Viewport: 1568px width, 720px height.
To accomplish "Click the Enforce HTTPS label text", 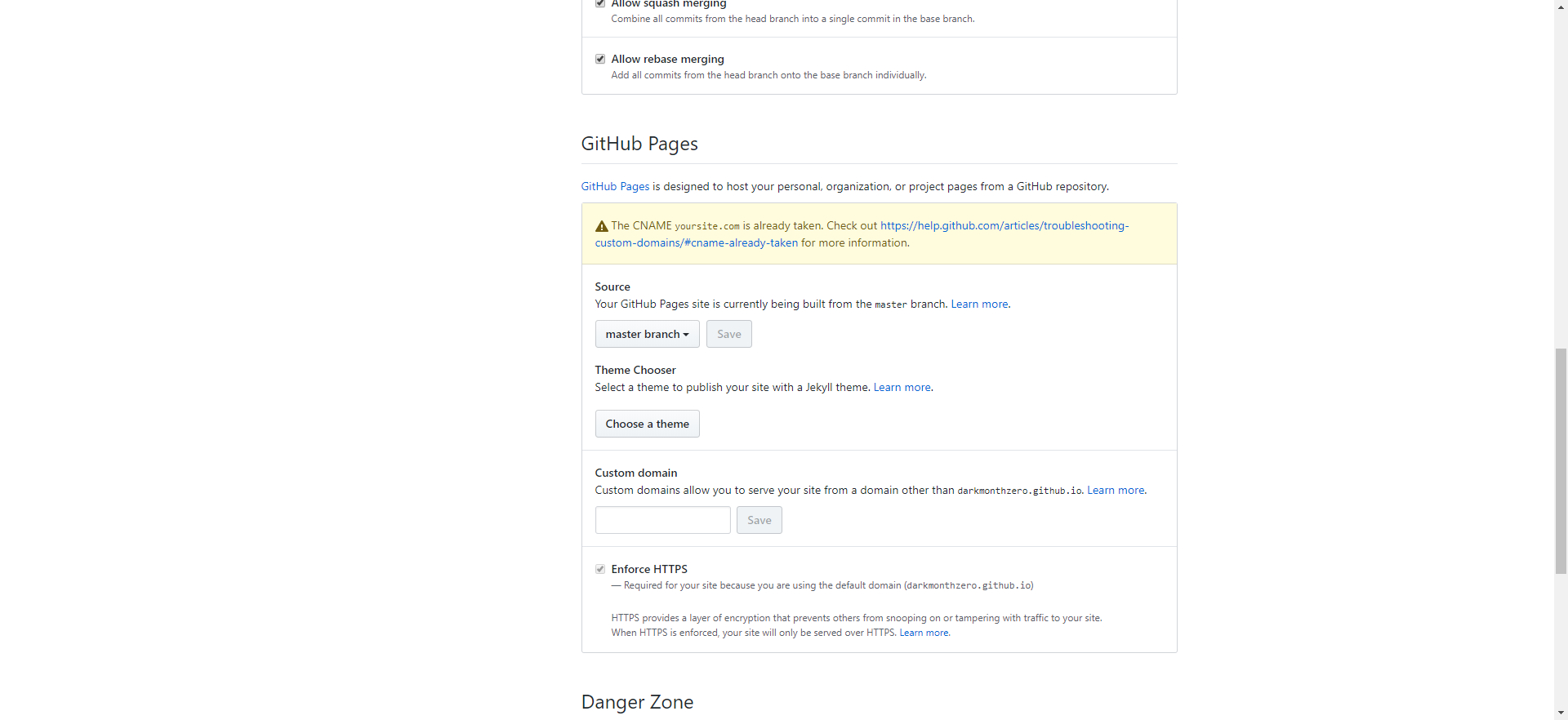I will point(649,569).
